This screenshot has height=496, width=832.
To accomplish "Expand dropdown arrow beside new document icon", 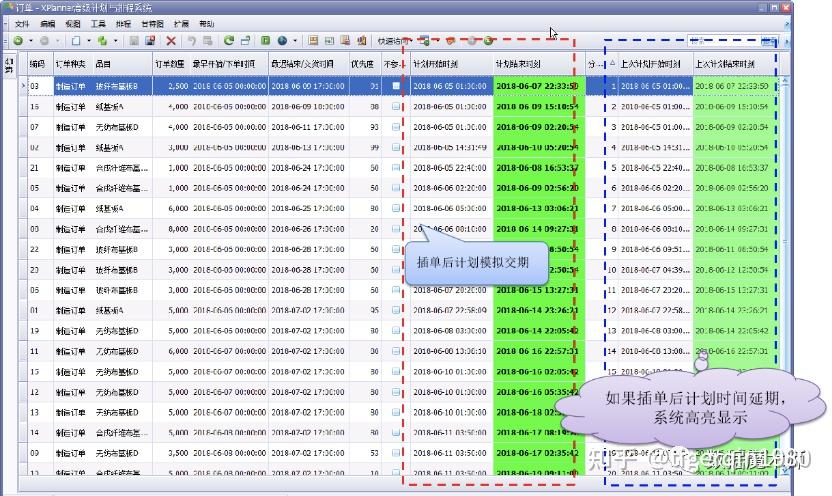I will [87, 41].
